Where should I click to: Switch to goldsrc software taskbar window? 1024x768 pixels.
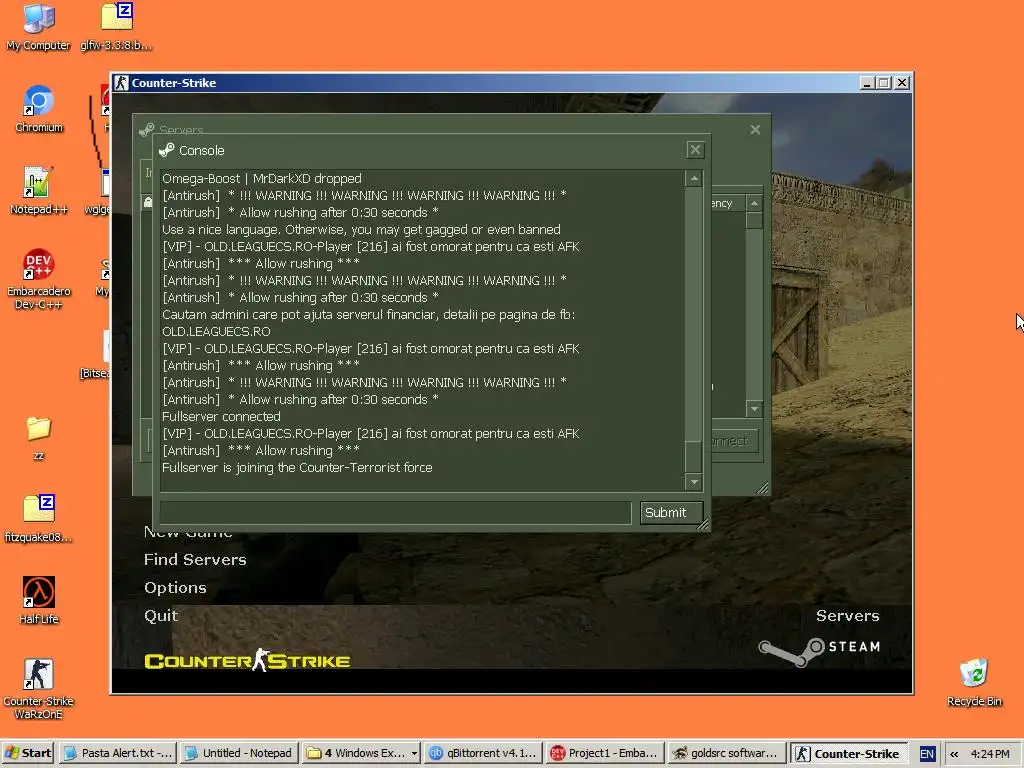tap(726, 753)
